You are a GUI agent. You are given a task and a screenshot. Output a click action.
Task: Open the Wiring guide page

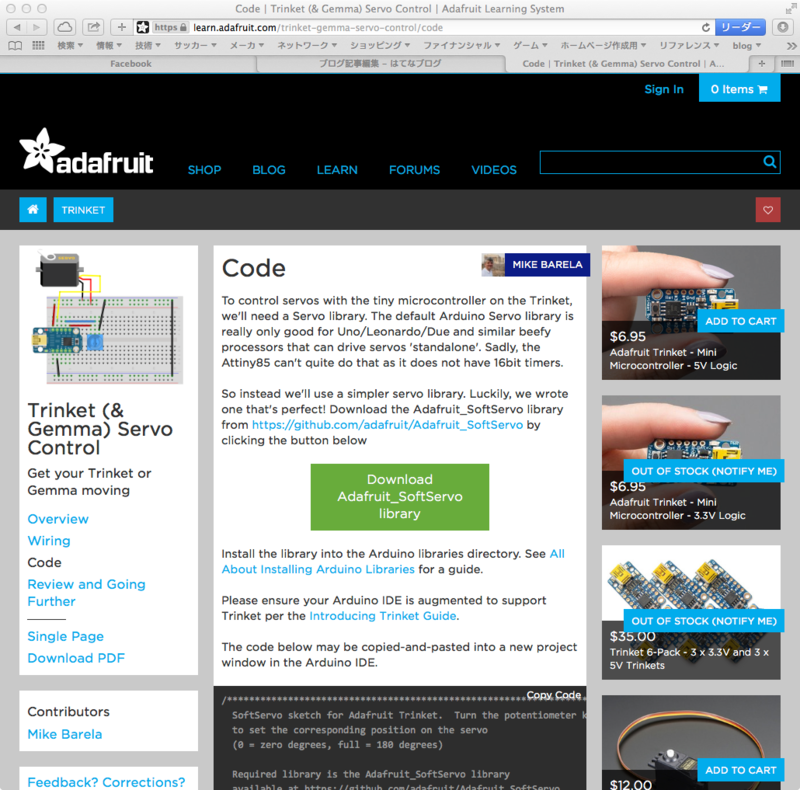pyautogui.click(x=49, y=541)
